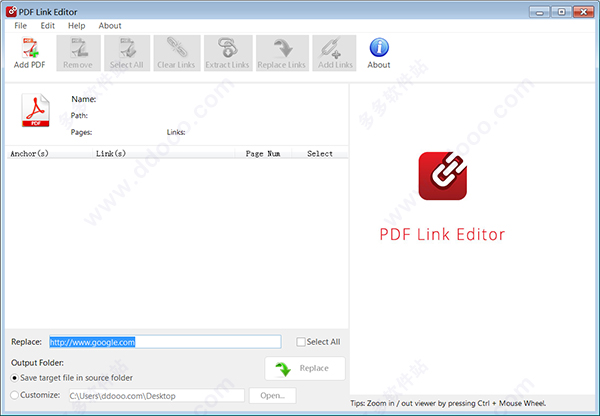Close the PDF Link Editor window
The width and height of the screenshot is (600, 416).
[584, 12]
